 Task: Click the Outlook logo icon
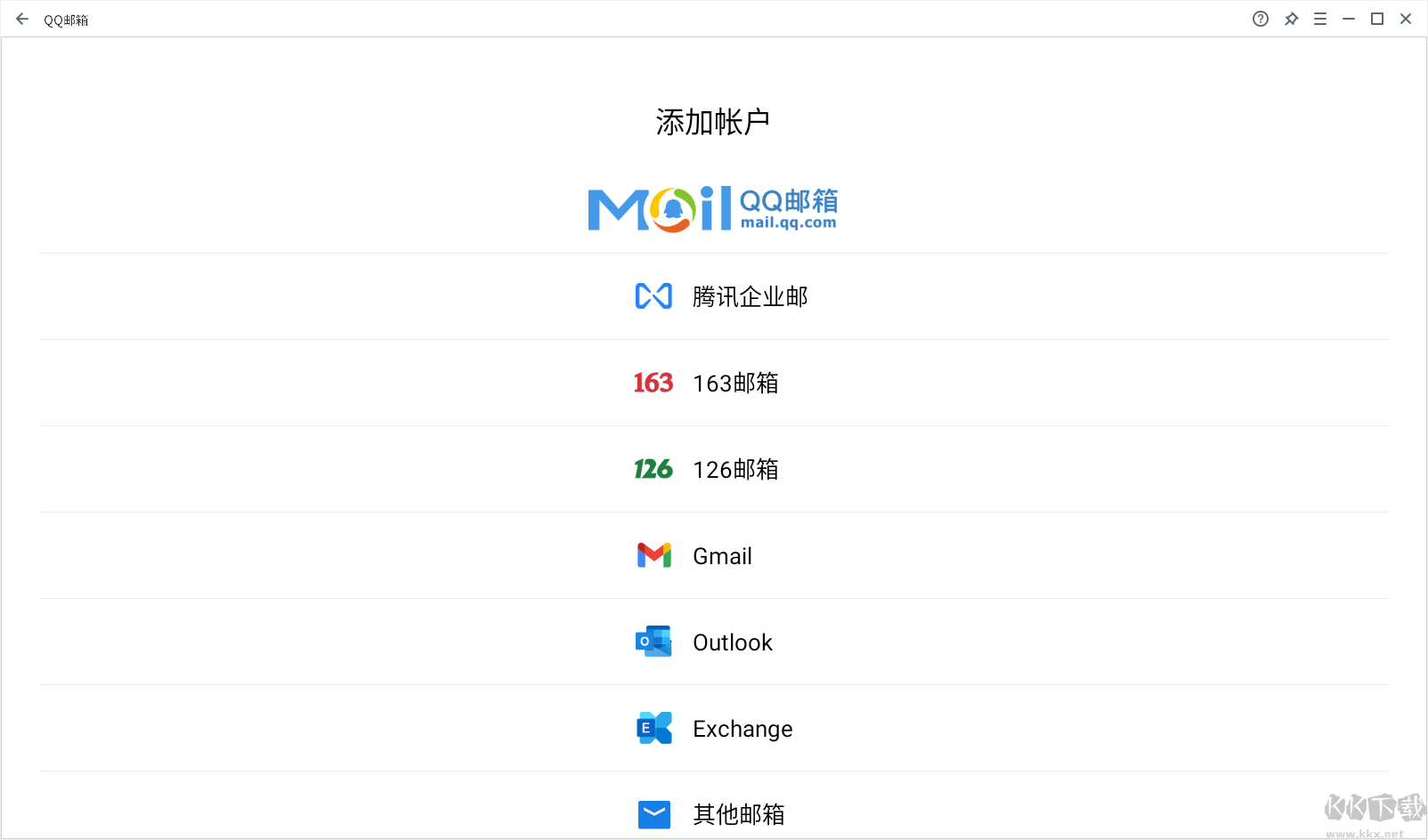coord(653,642)
